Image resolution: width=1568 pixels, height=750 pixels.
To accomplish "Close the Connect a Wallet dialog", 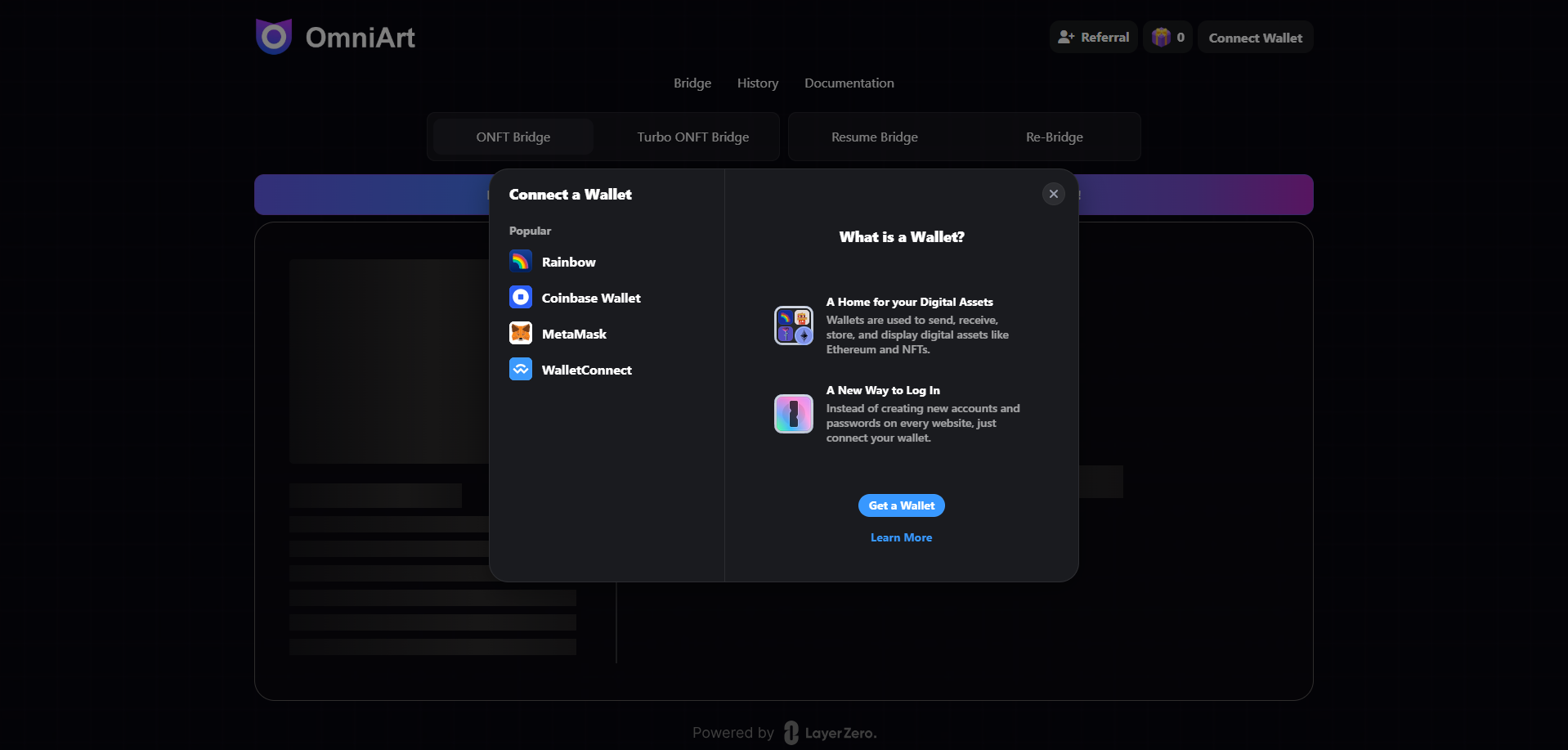I will tap(1054, 194).
